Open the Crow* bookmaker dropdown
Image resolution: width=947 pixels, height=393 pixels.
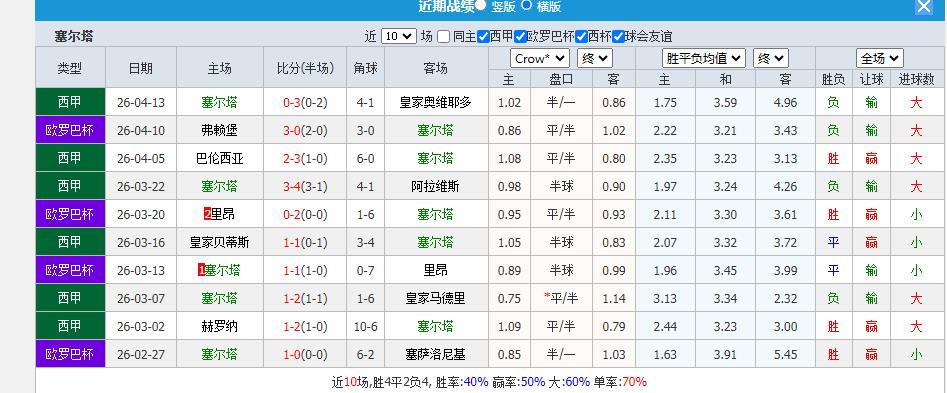540,59
